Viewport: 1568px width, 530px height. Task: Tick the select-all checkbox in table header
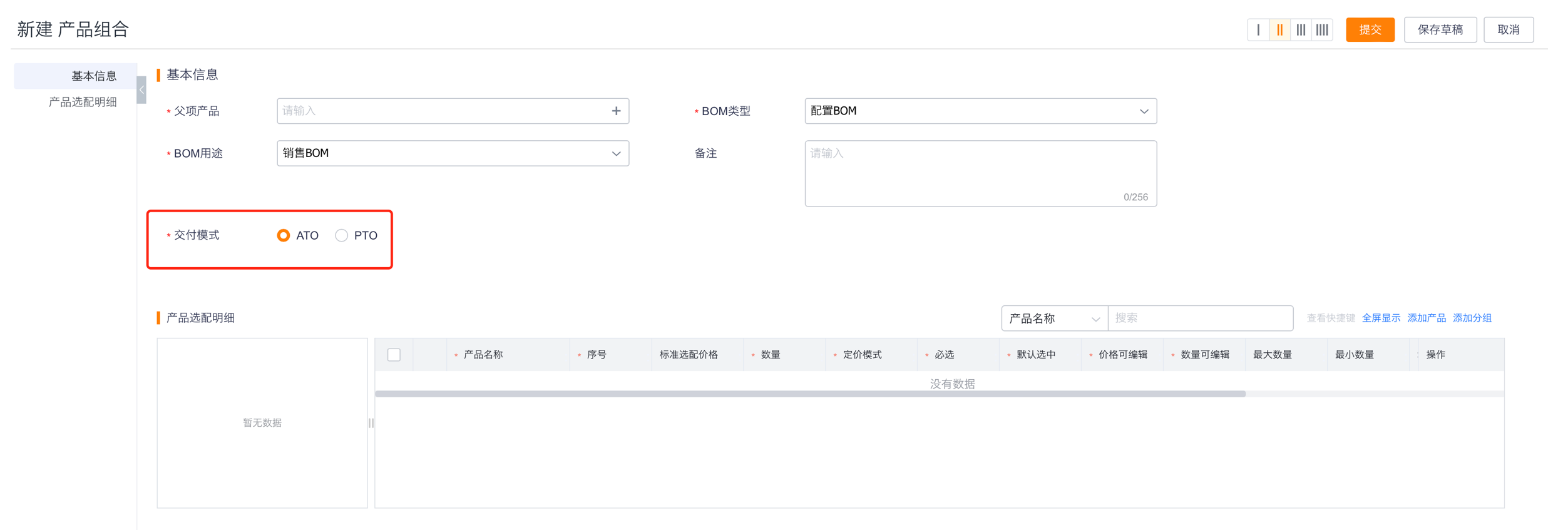394,355
